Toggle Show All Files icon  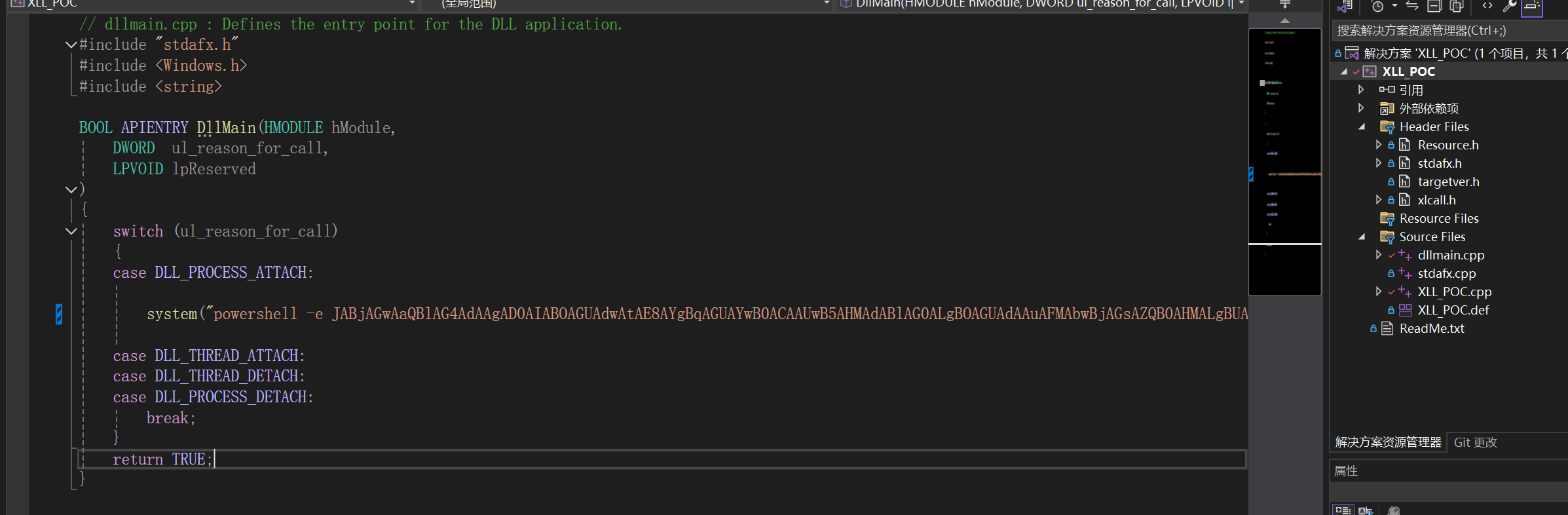pos(1457,6)
